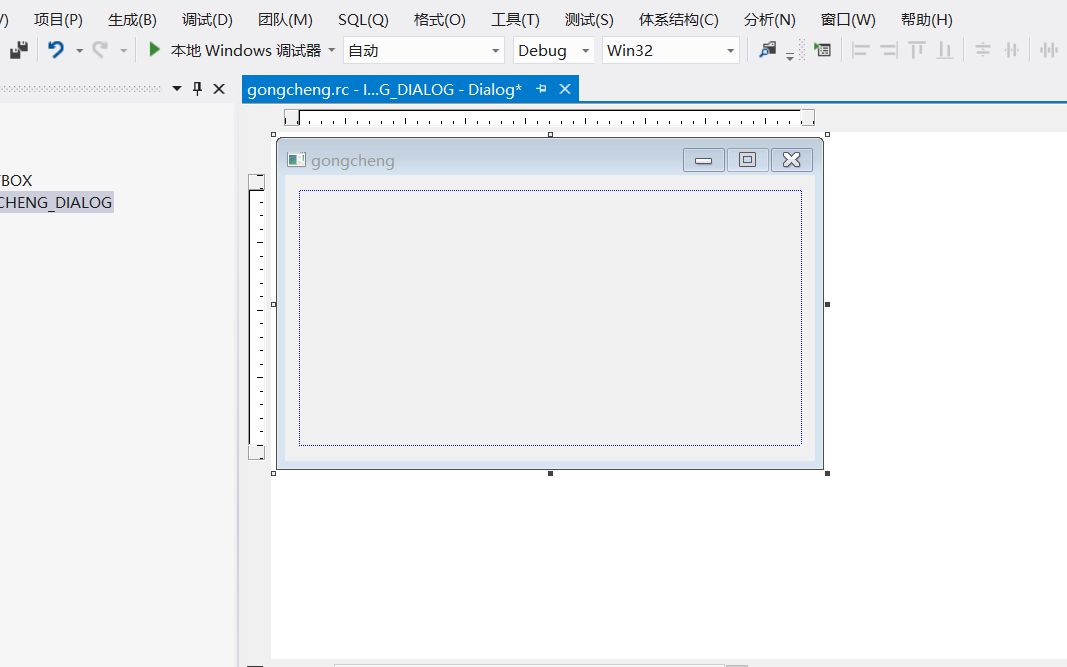The width and height of the screenshot is (1067, 667).
Task: Open the 帮助(H) menu
Action: coord(926,20)
